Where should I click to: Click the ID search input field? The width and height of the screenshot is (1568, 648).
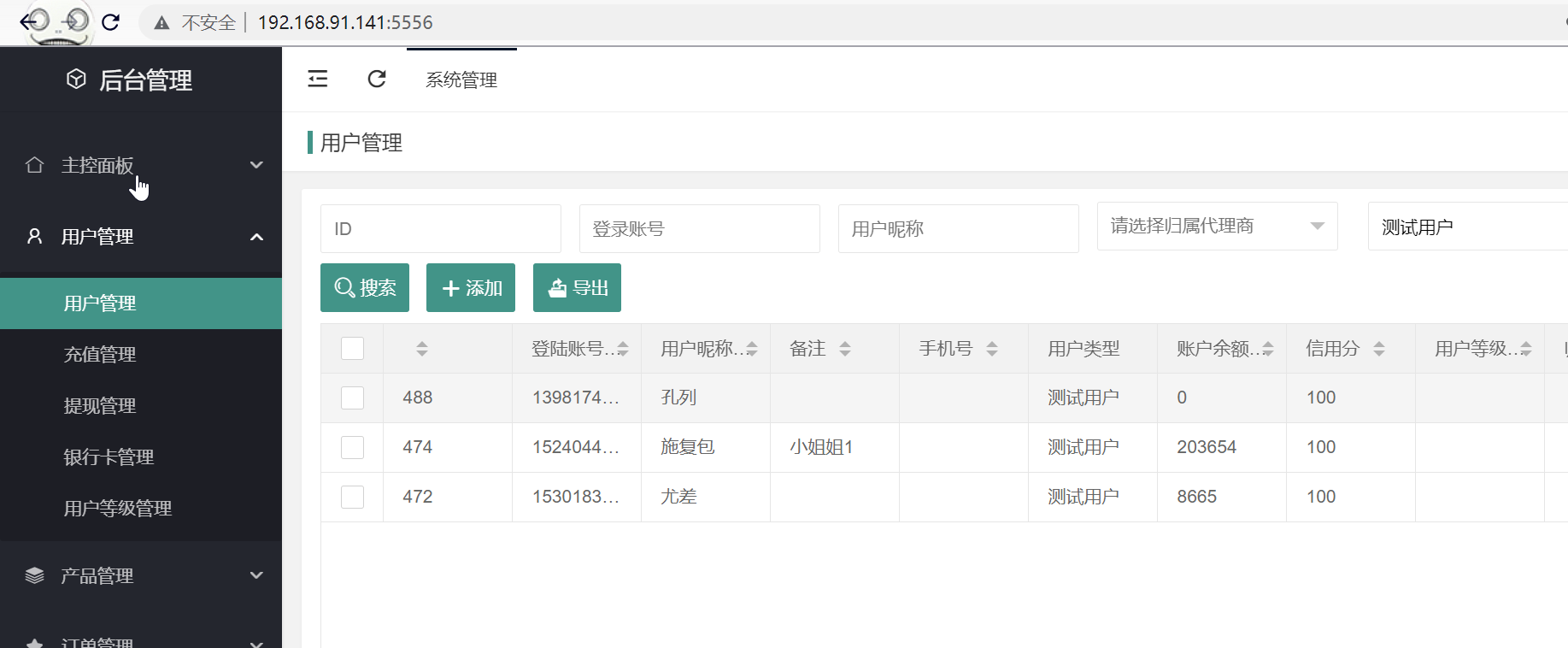441,228
